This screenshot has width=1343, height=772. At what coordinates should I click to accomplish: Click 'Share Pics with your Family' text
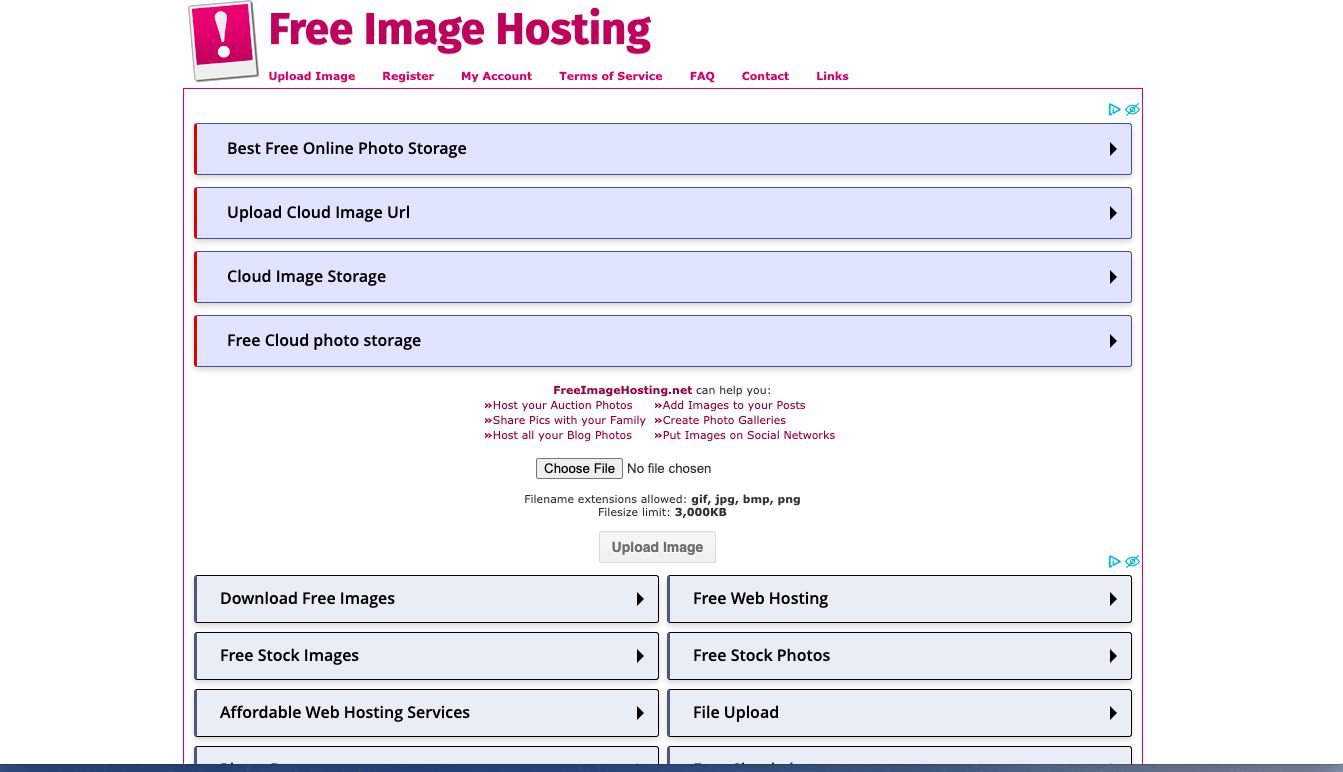pos(569,420)
